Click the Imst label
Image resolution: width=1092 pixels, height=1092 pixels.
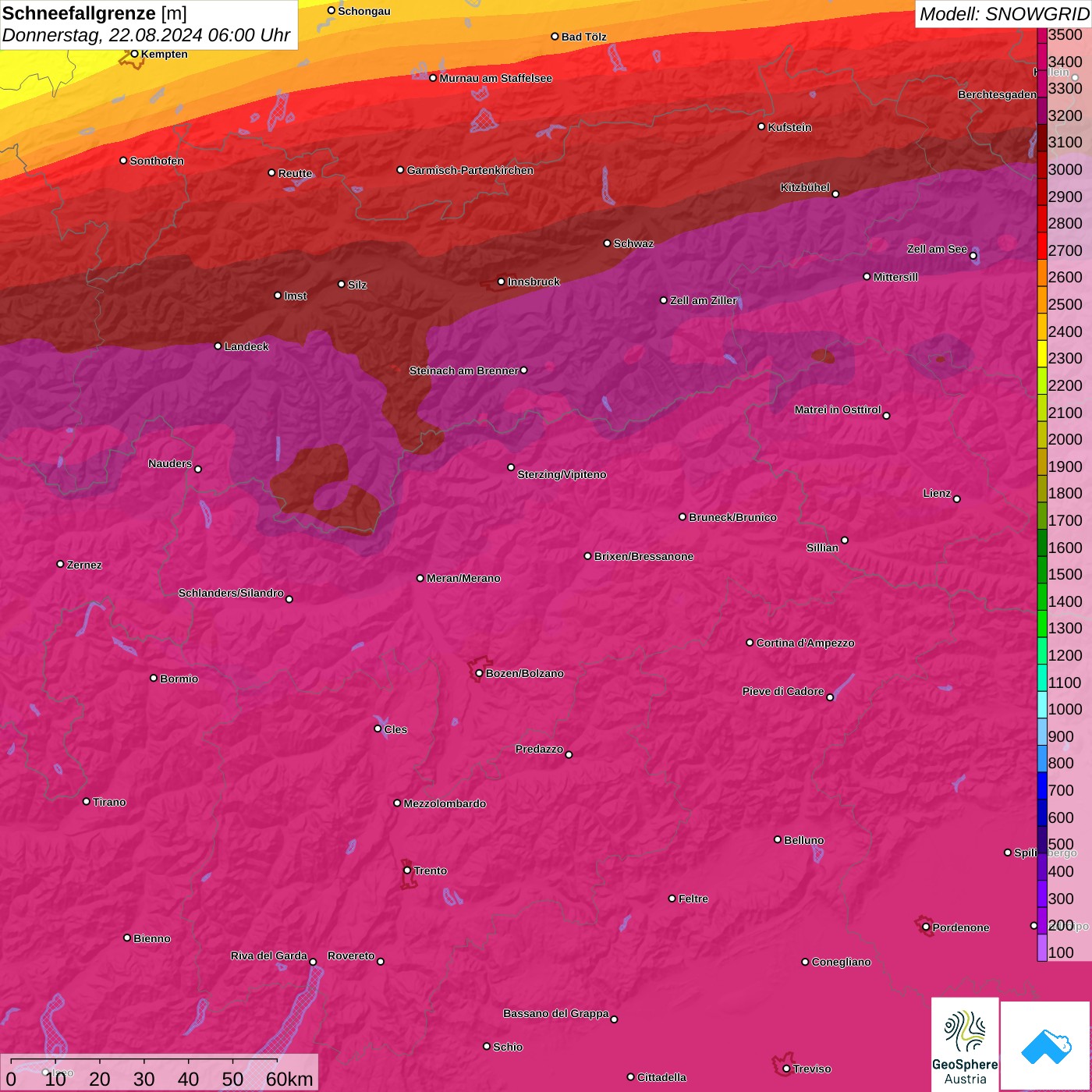[x=295, y=296]
